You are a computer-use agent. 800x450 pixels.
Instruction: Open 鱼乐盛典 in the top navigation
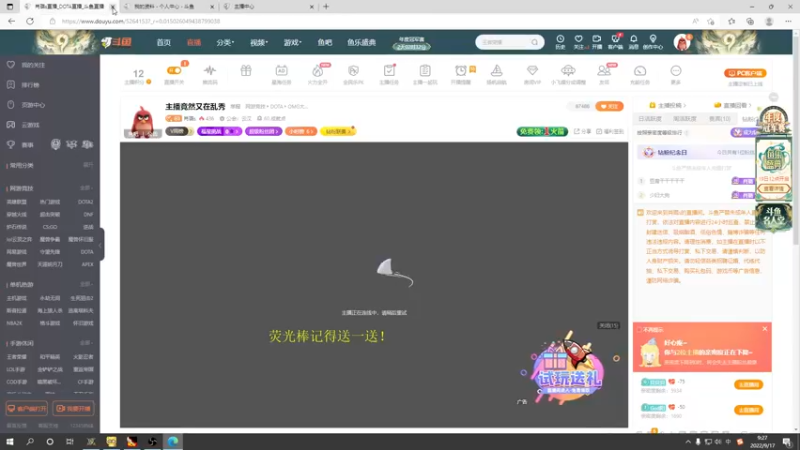[x=361, y=42]
